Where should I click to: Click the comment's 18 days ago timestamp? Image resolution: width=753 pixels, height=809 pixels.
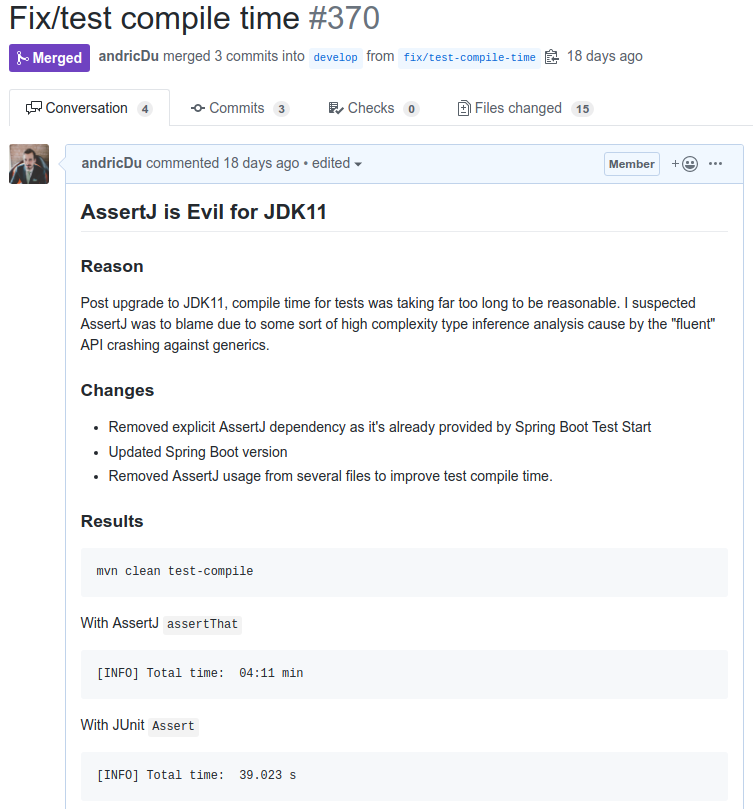pyautogui.click(x=261, y=163)
